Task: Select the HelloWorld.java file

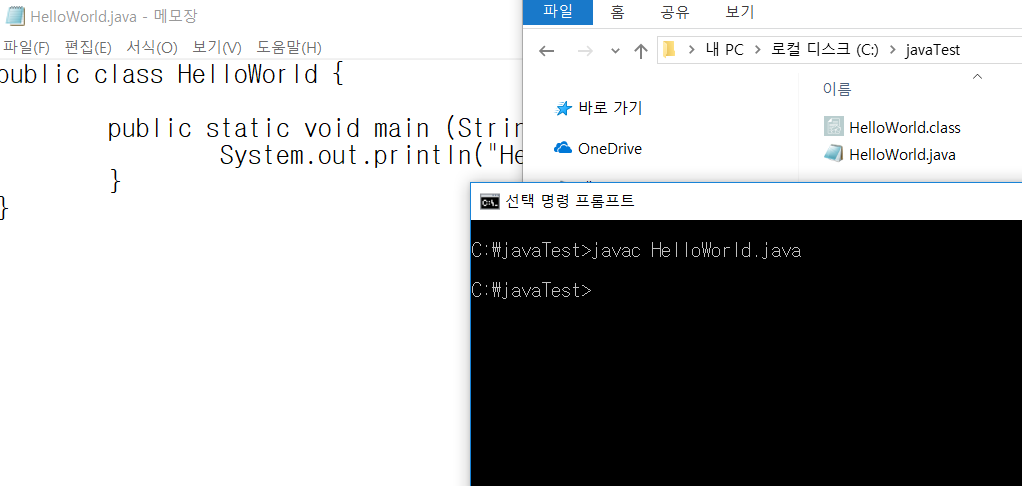Action: click(x=902, y=155)
